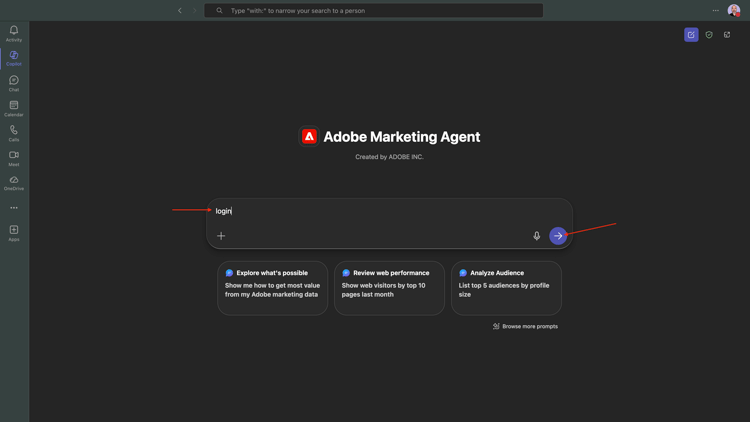Image resolution: width=750 pixels, height=422 pixels.
Task: Open the Chat section
Action: point(14,83)
